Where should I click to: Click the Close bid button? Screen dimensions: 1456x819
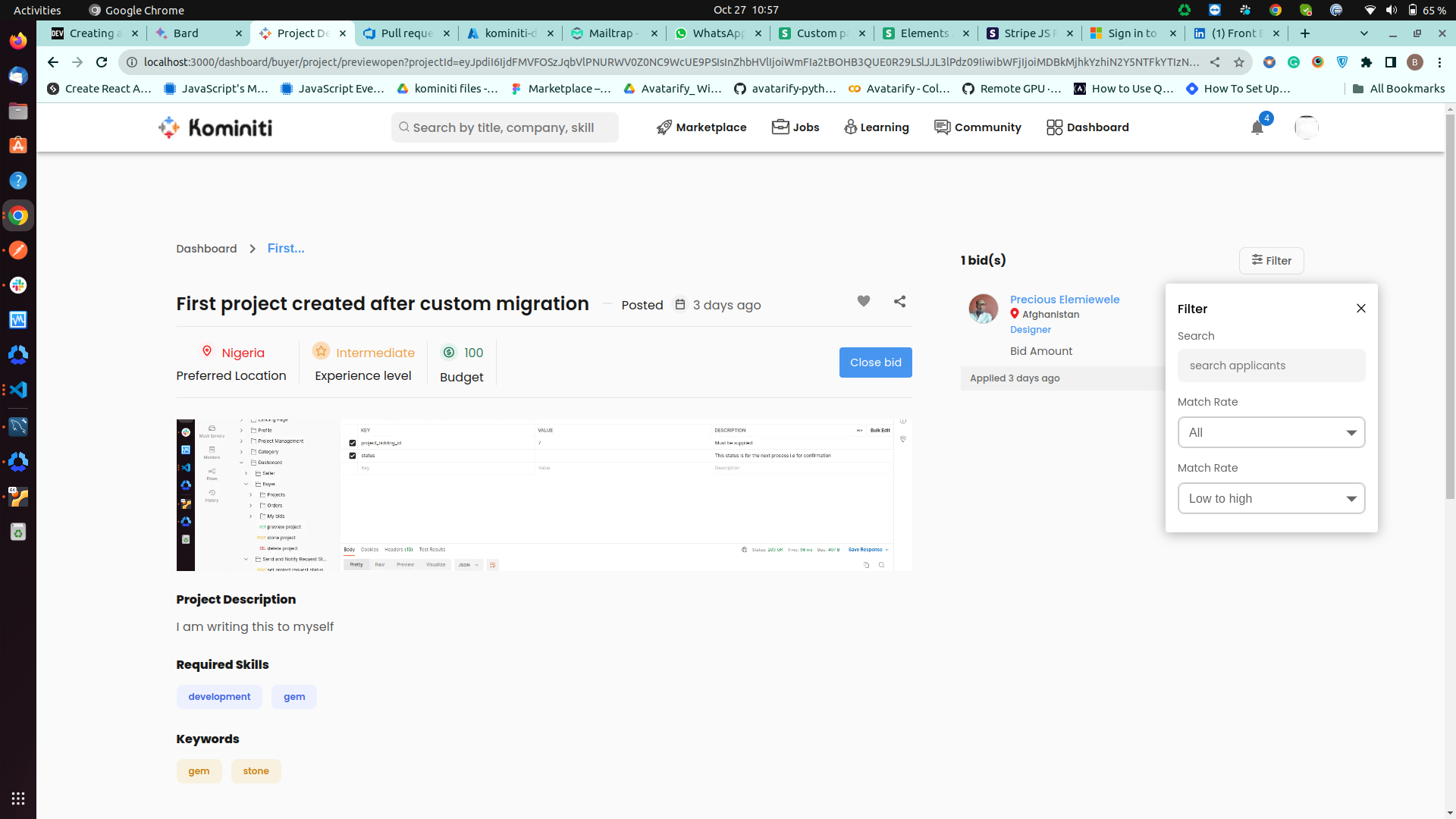click(875, 362)
